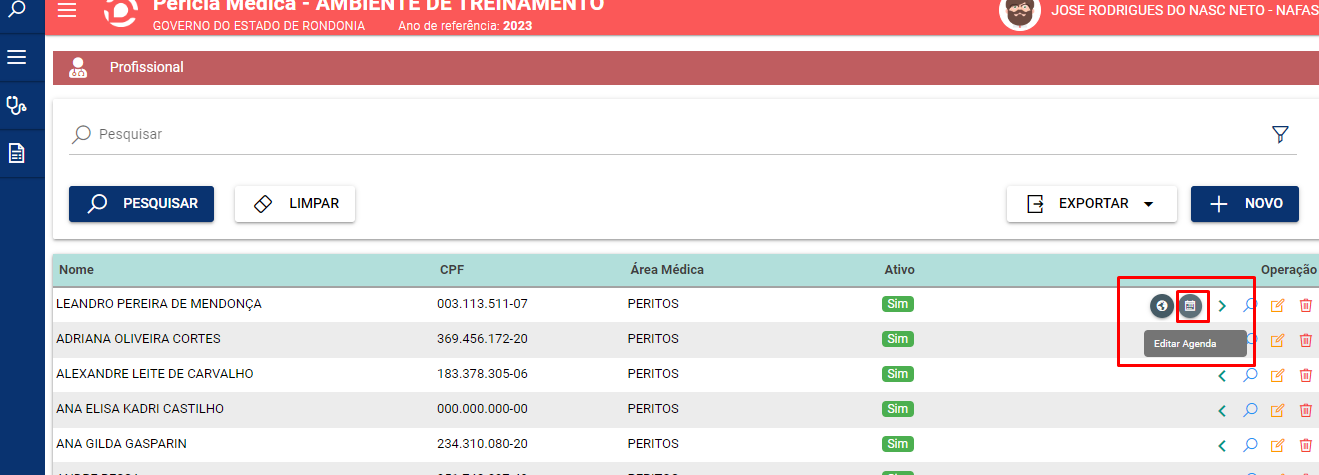Expand action options for Ana Elisa's row

pyautogui.click(x=1222, y=410)
